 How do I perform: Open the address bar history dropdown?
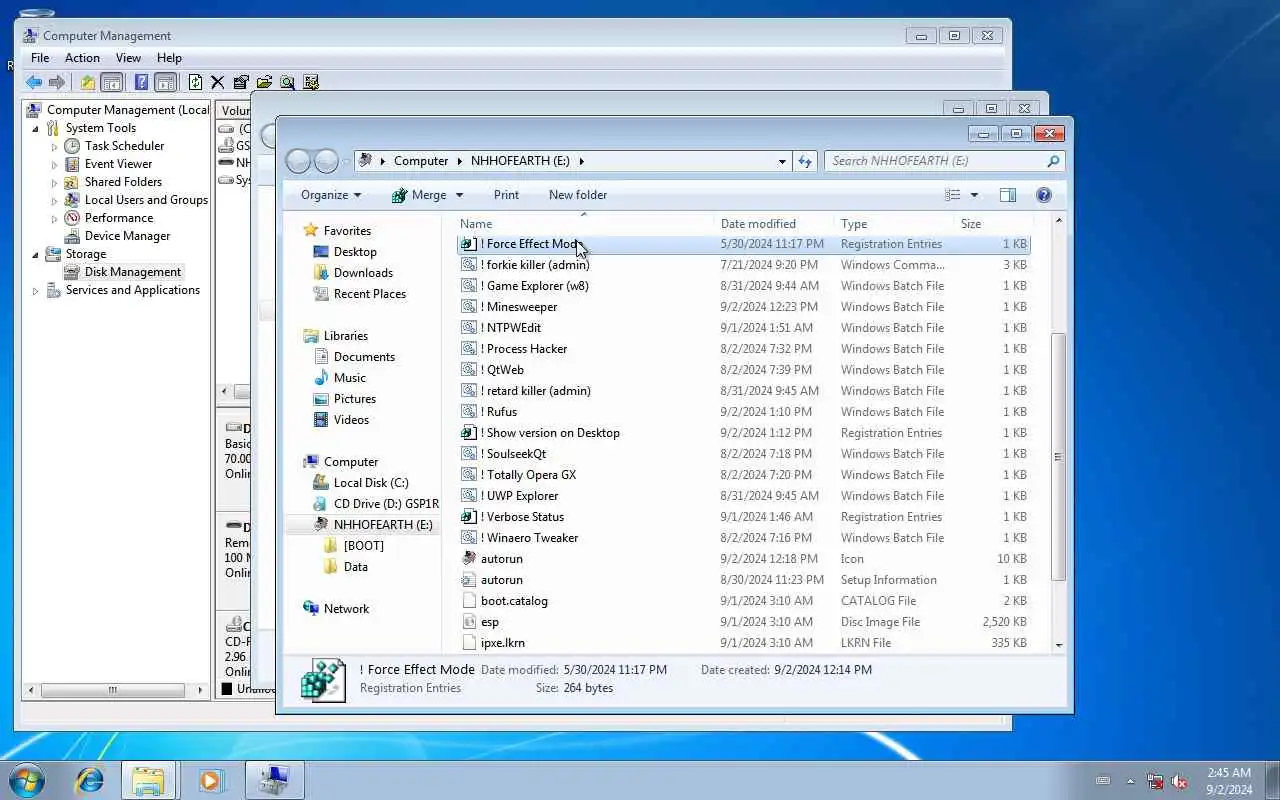point(782,161)
